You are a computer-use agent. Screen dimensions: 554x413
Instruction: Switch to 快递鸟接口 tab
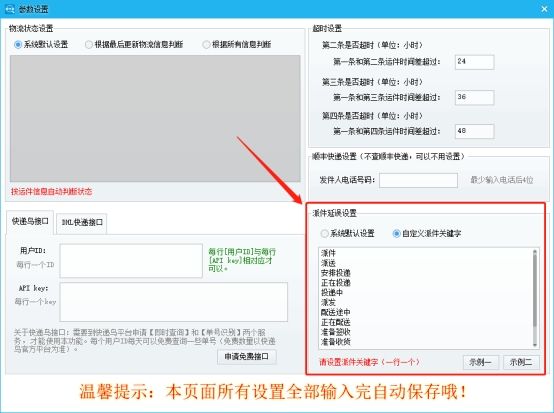(x=30, y=222)
